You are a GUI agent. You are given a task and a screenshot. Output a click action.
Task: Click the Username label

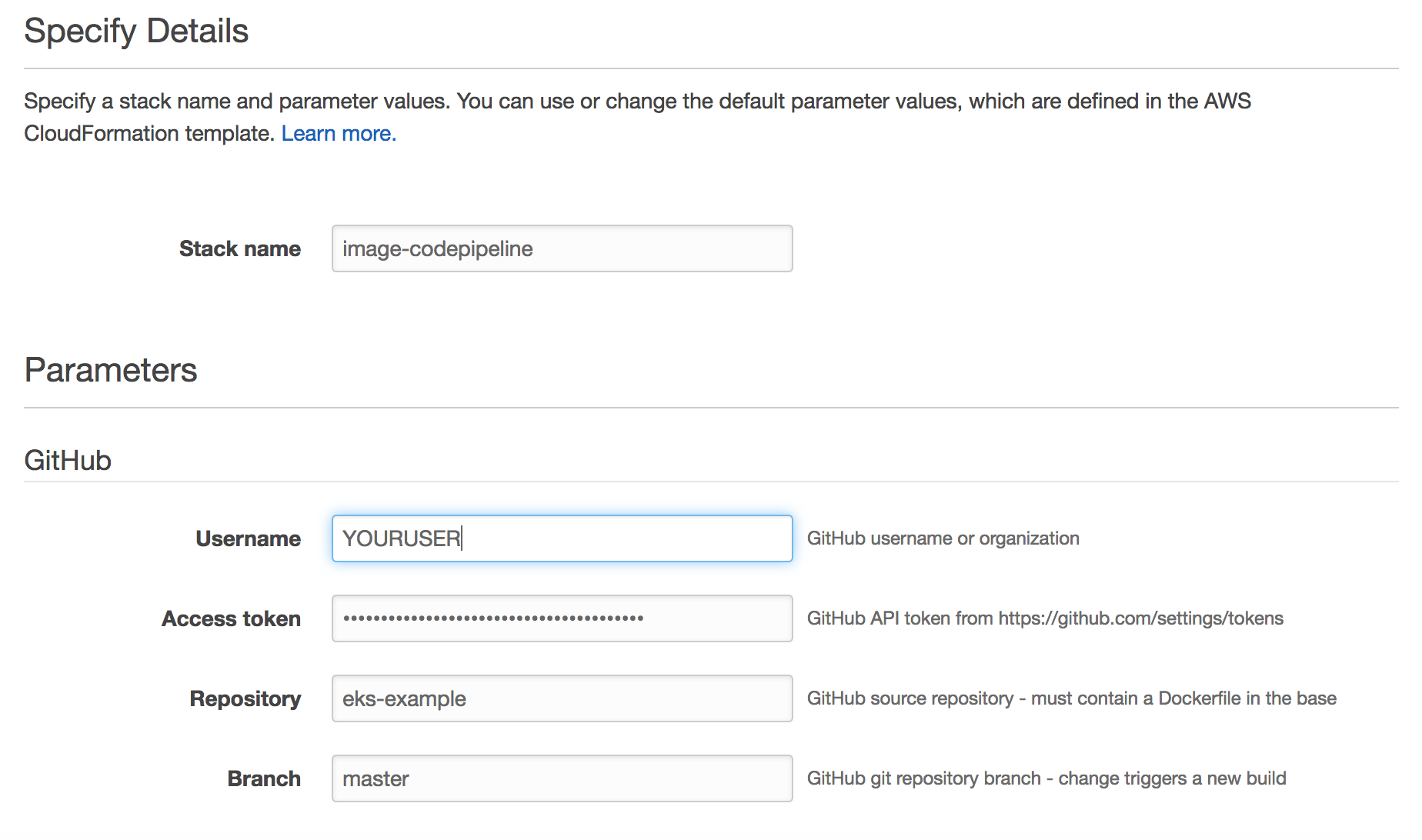click(x=248, y=538)
